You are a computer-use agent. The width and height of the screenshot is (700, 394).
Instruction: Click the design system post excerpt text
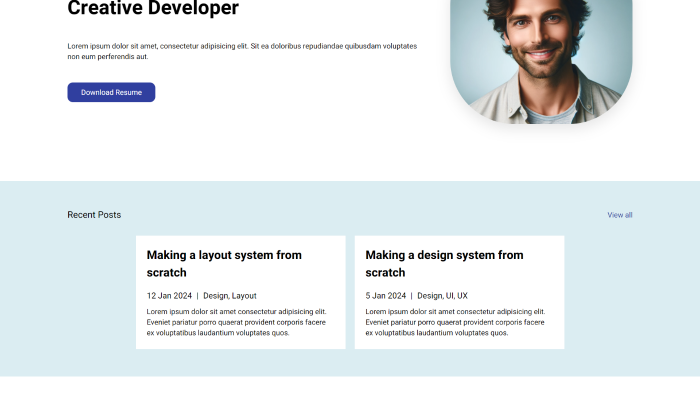click(455, 322)
